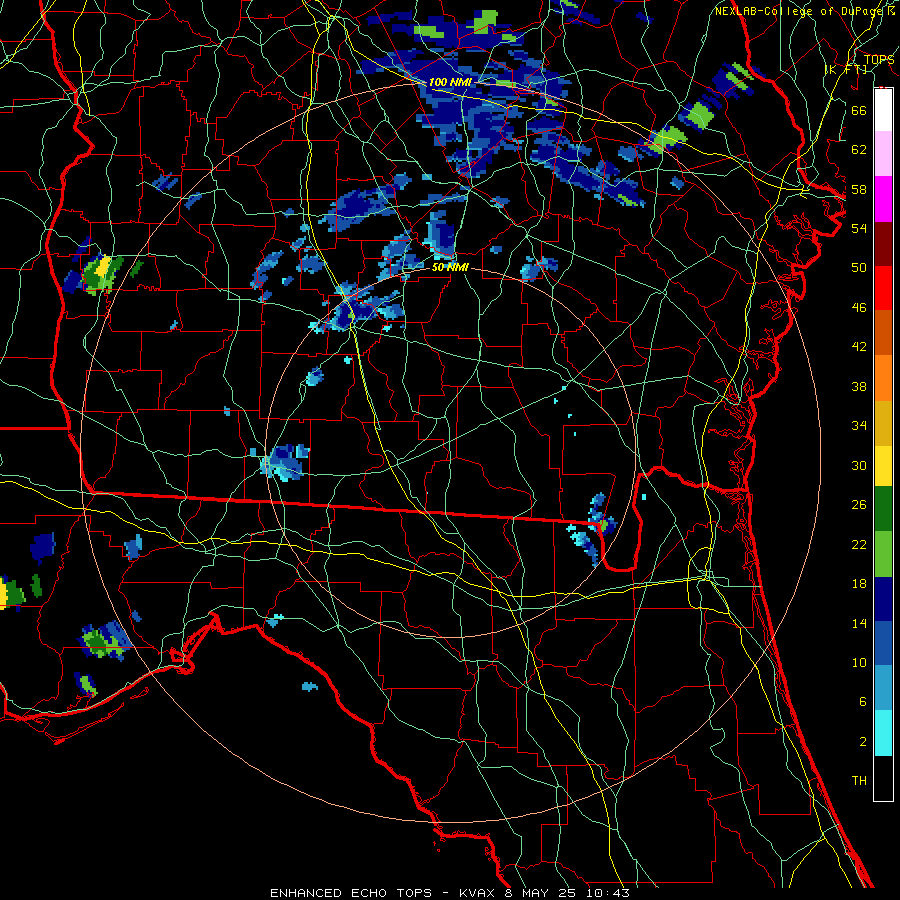
Task: Click the legend value 42
Action: click(x=859, y=347)
